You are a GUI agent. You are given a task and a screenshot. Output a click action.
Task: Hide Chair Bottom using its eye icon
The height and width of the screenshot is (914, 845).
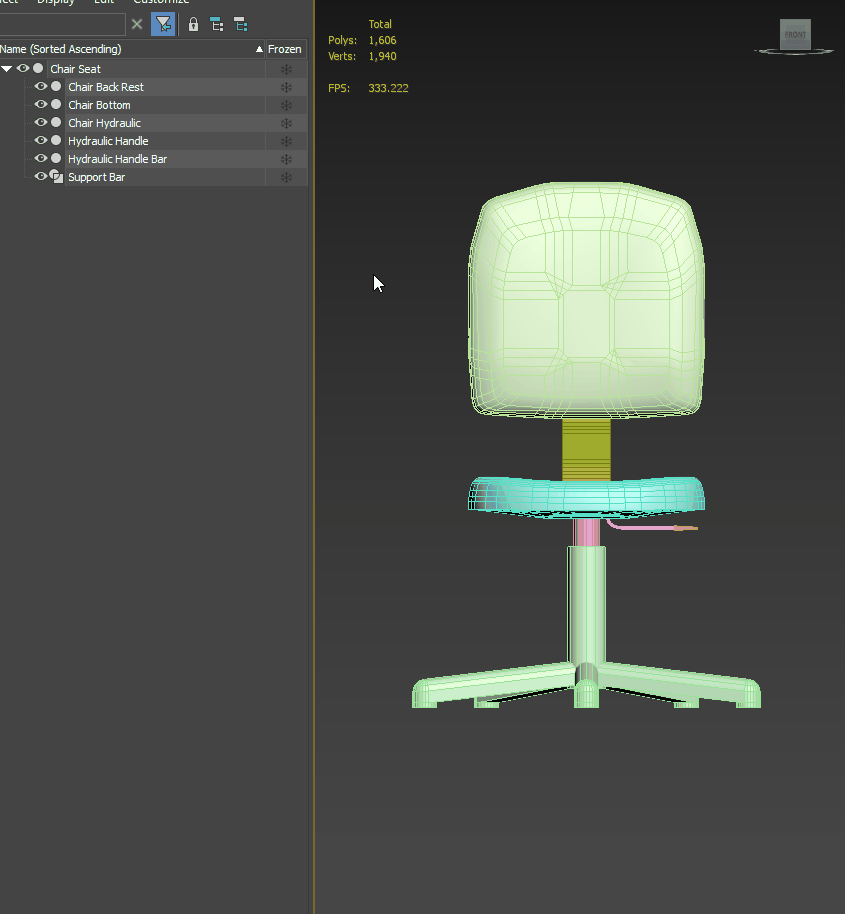point(40,104)
